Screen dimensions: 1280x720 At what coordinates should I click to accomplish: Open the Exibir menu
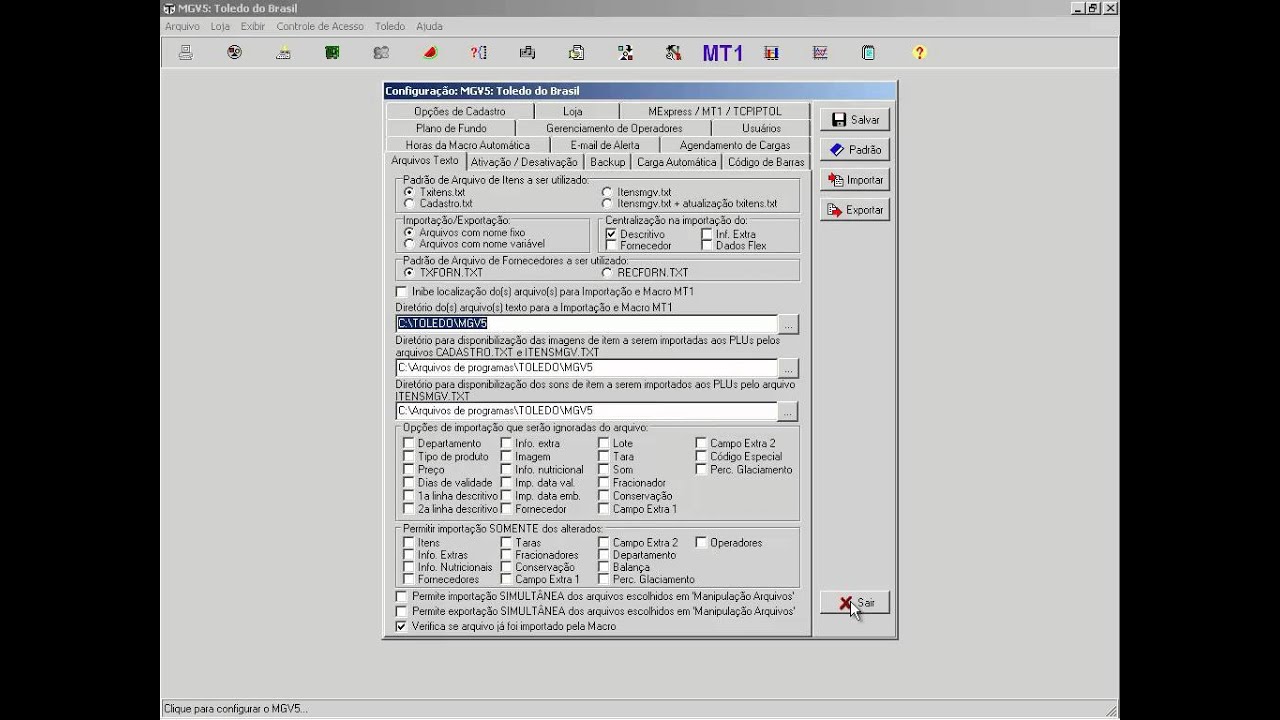click(x=253, y=26)
